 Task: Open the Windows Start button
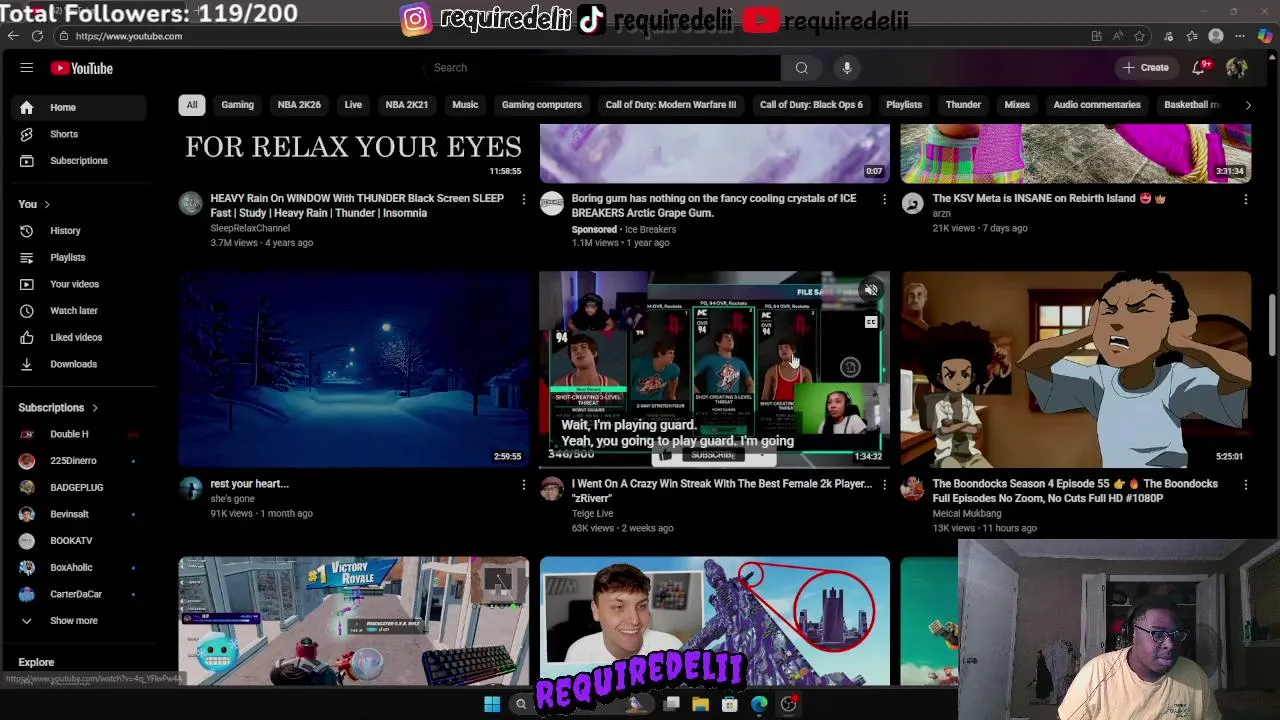(492, 704)
